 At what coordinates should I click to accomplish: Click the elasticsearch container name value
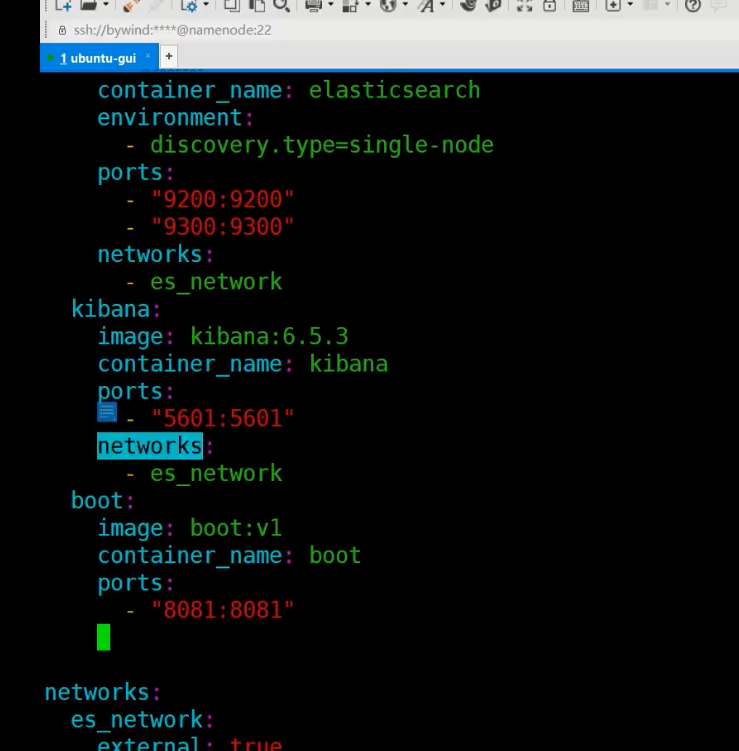pyautogui.click(x=394, y=91)
